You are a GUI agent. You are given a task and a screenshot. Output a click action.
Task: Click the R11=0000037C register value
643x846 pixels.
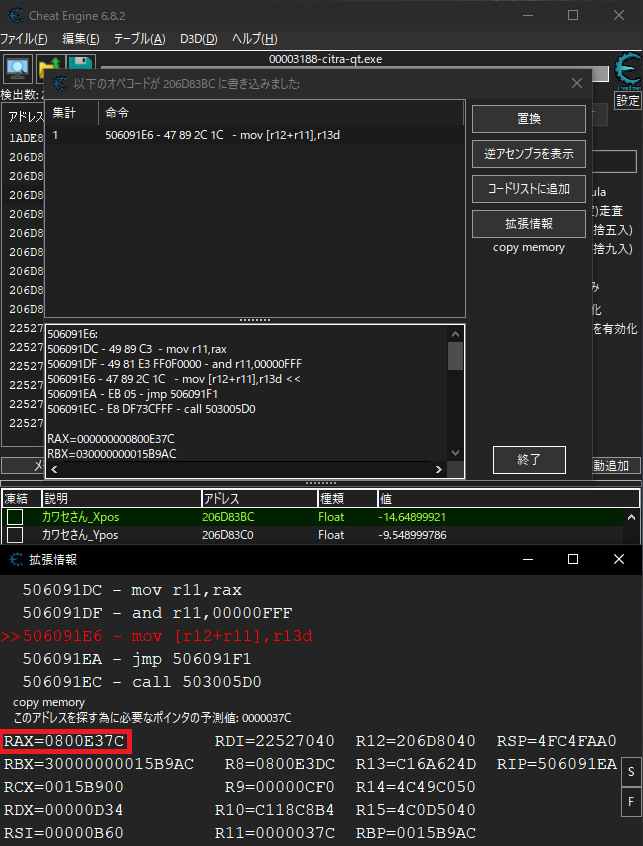(x=275, y=833)
